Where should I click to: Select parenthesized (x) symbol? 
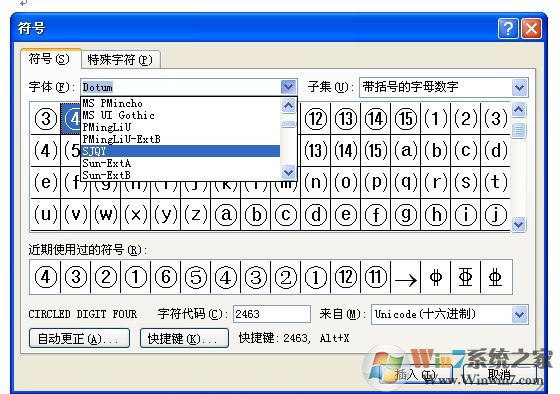click(x=136, y=214)
